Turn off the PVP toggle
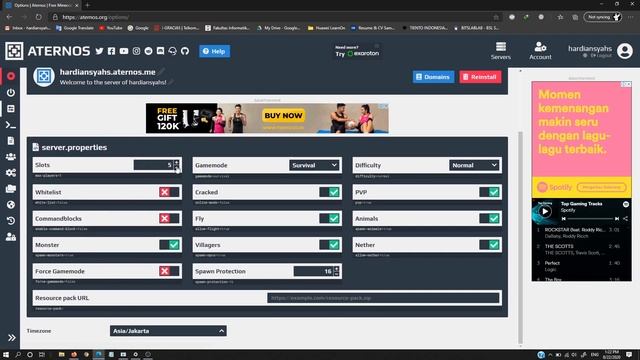This screenshot has width=640, height=360. (x=489, y=192)
